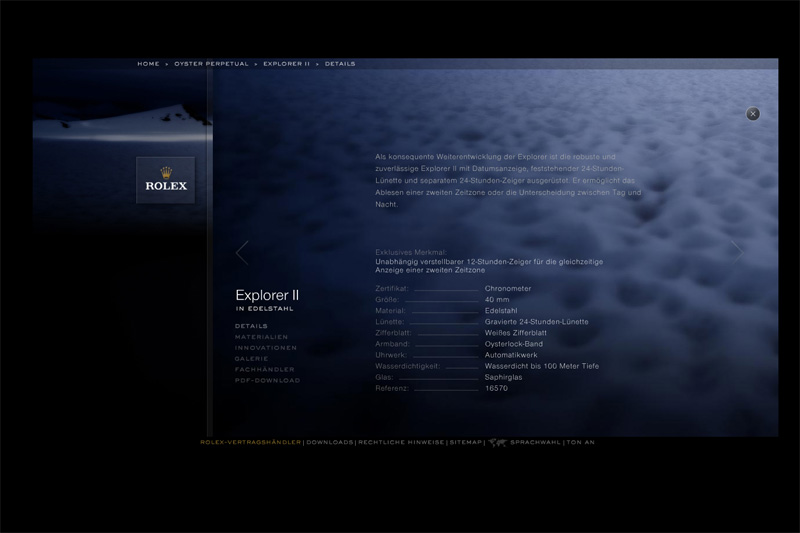The width and height of the screenshot is (800, 533).
Task: Click the 'Edelstahl' material value
Action: point(501,311)
